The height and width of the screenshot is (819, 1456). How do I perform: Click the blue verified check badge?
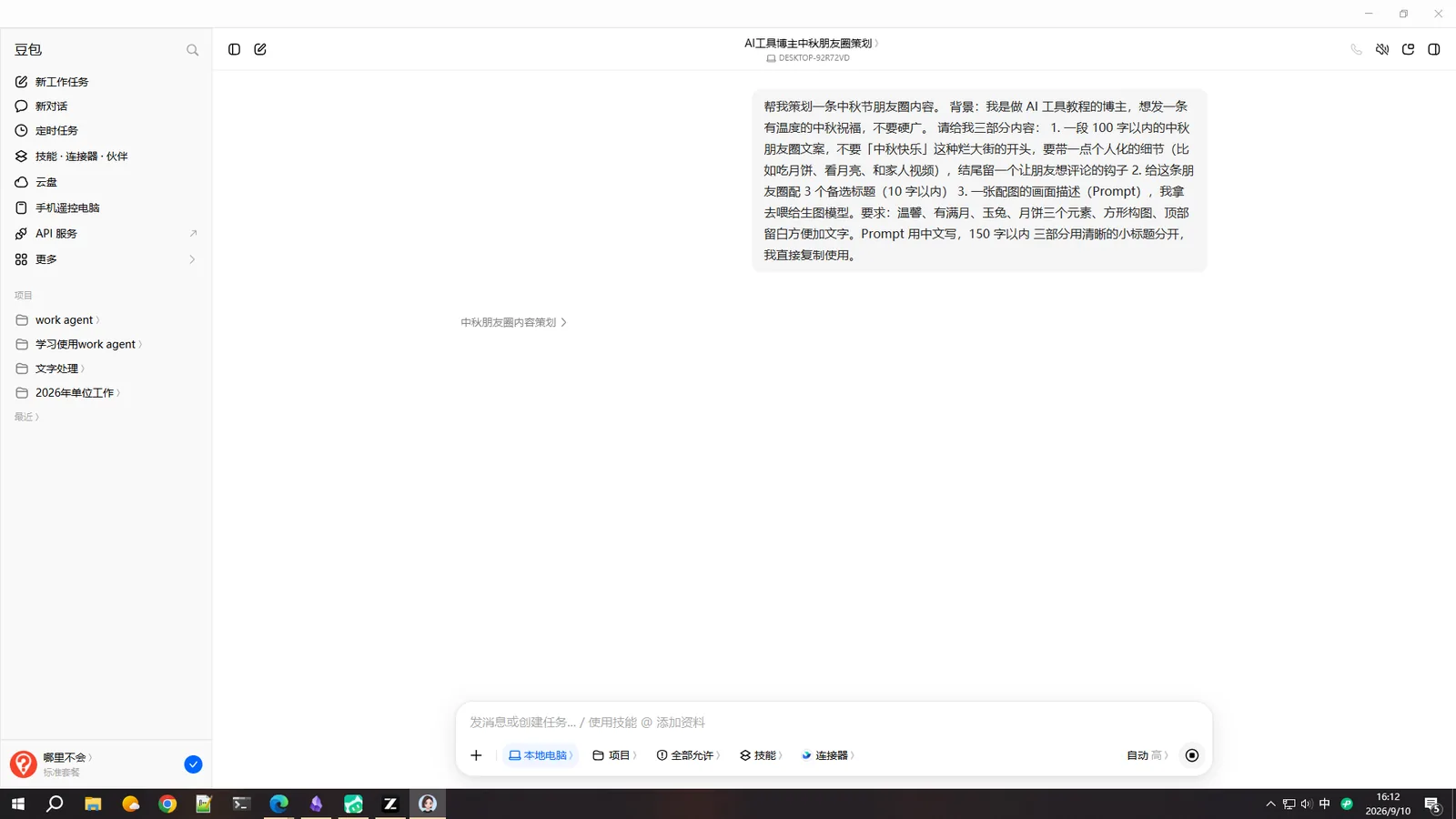point(193,764)
